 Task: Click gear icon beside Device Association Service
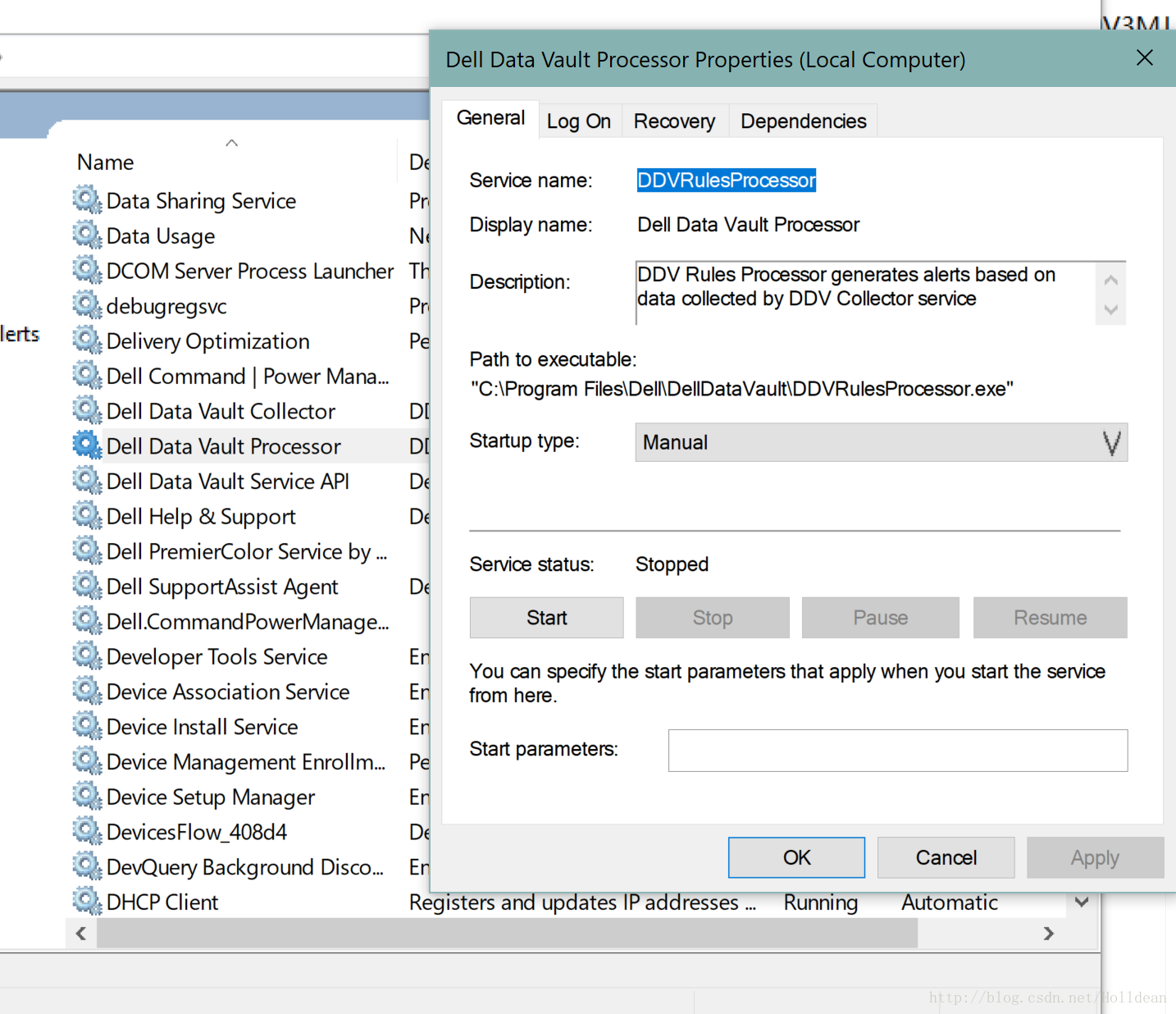pyautogui.click(x=87, y=691)
